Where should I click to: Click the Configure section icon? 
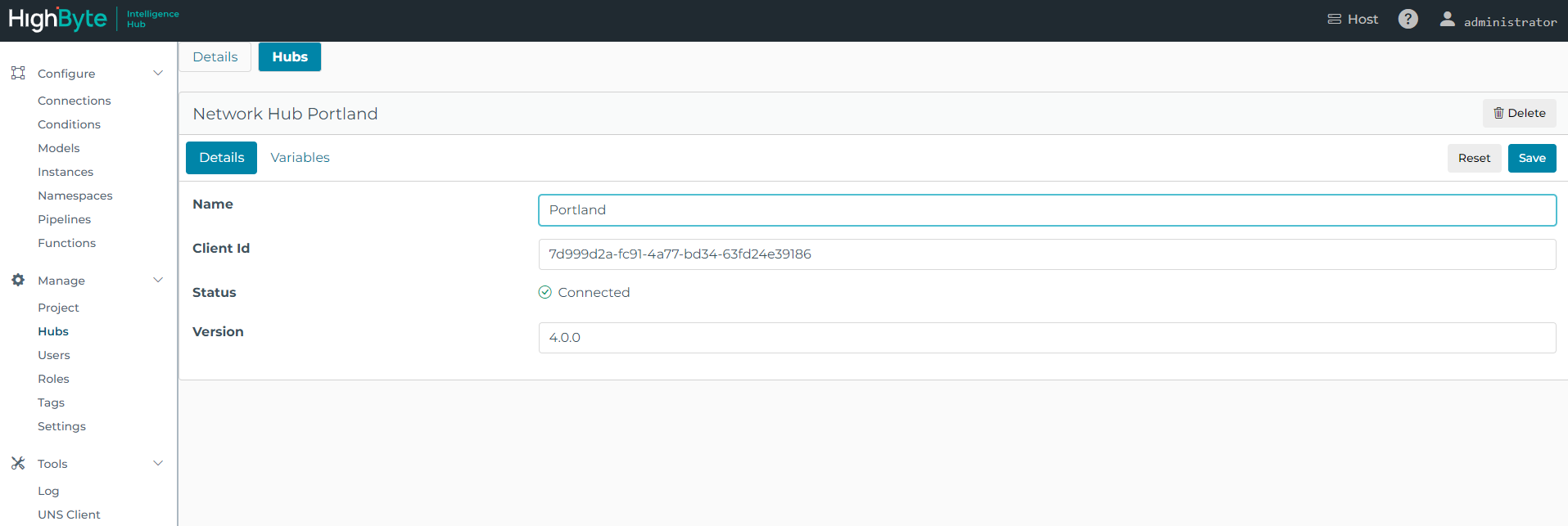click(x=18, y=73)
